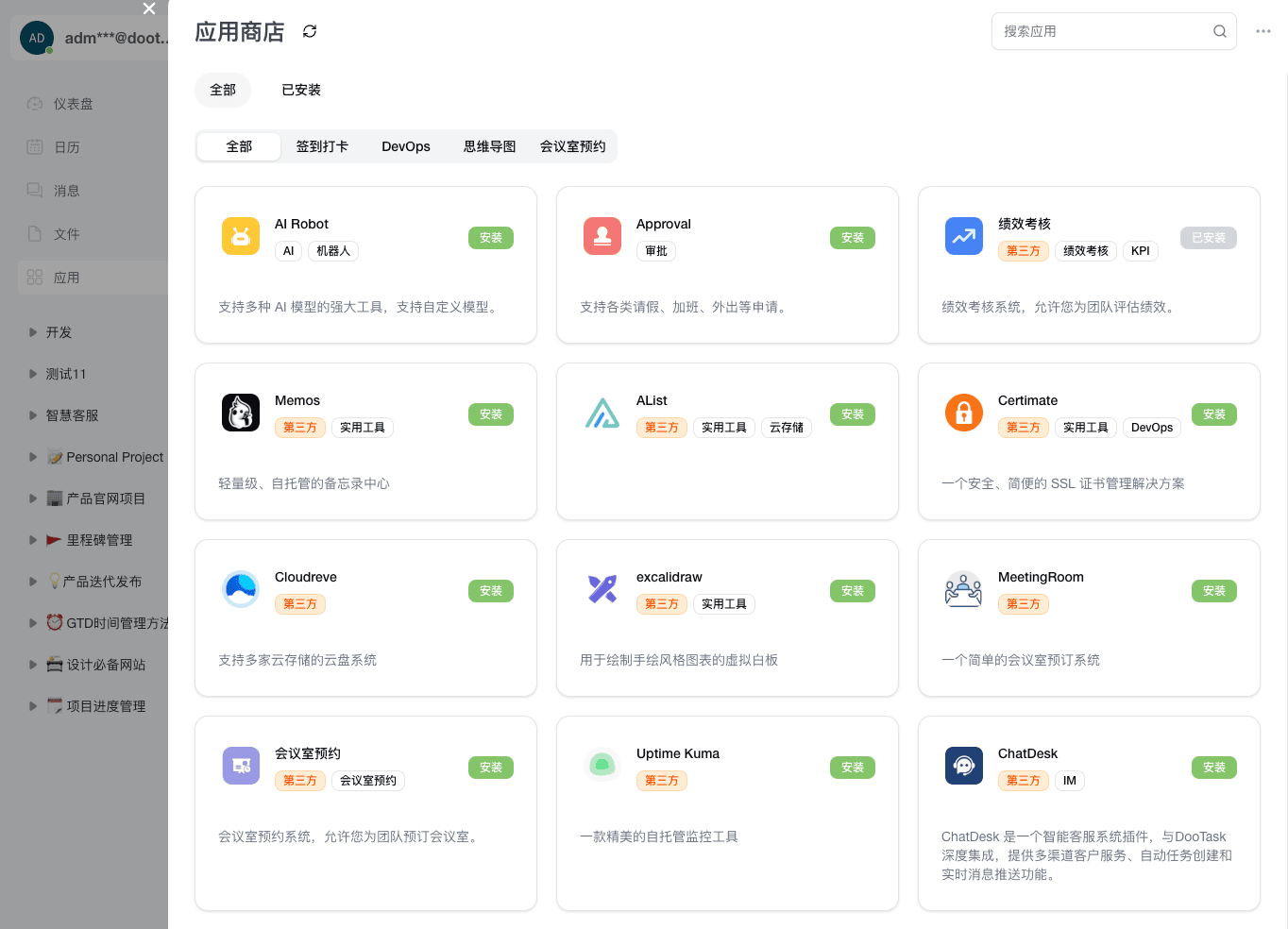Switch to the top 全部 tab
Screen dimensions: 1288x929
tap(223, 90)
